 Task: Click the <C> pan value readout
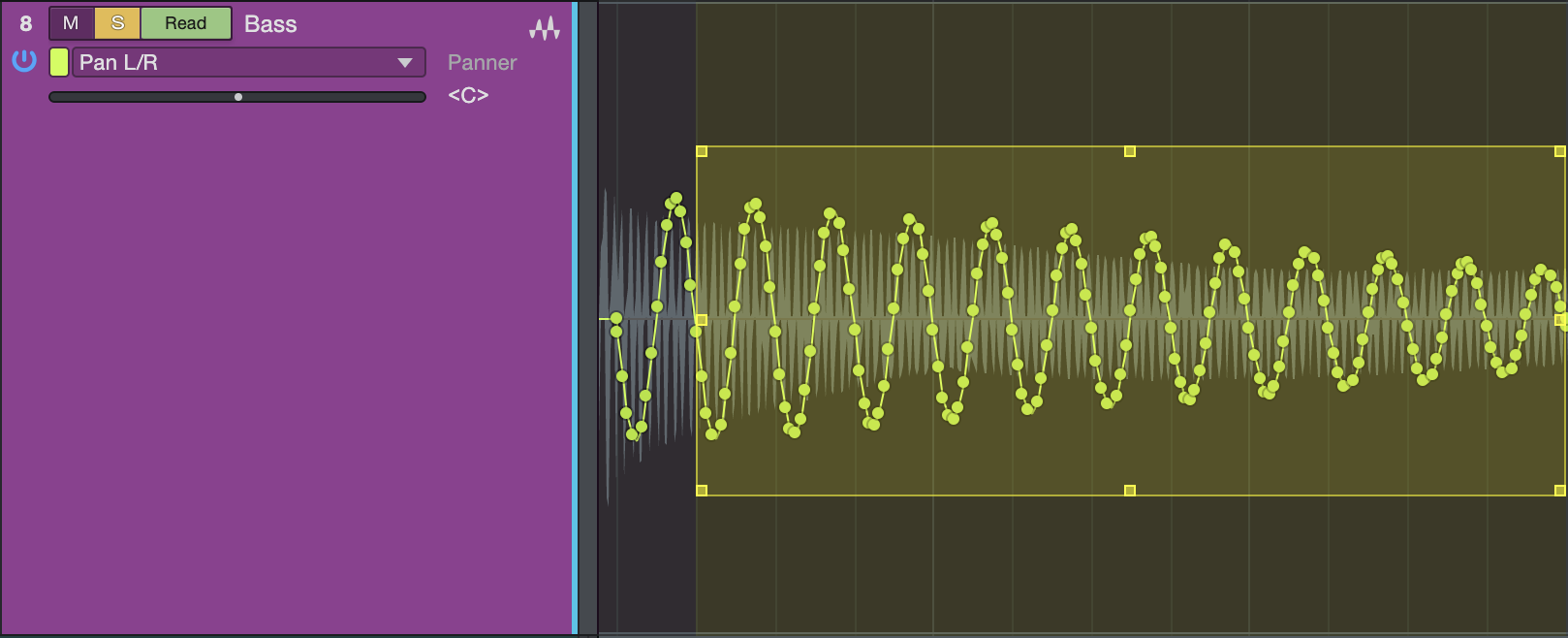click(468, 95)
